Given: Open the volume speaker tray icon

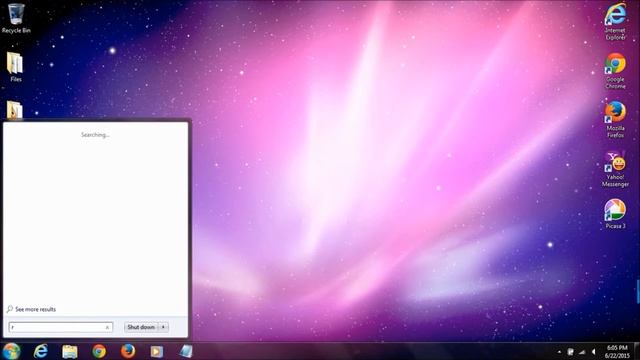Looking at the screenshot, I should pyautogui.click(x=593, y=352).
